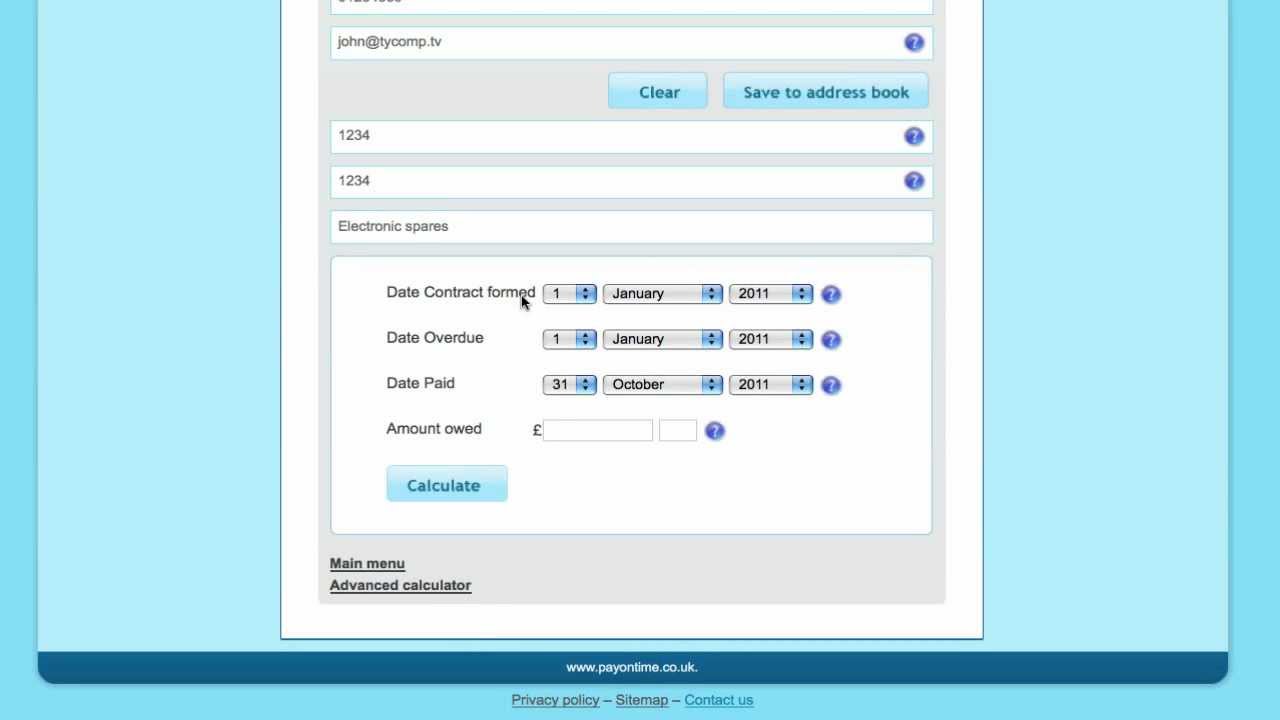Open help icon for Date Contract formed

(831, 294)
